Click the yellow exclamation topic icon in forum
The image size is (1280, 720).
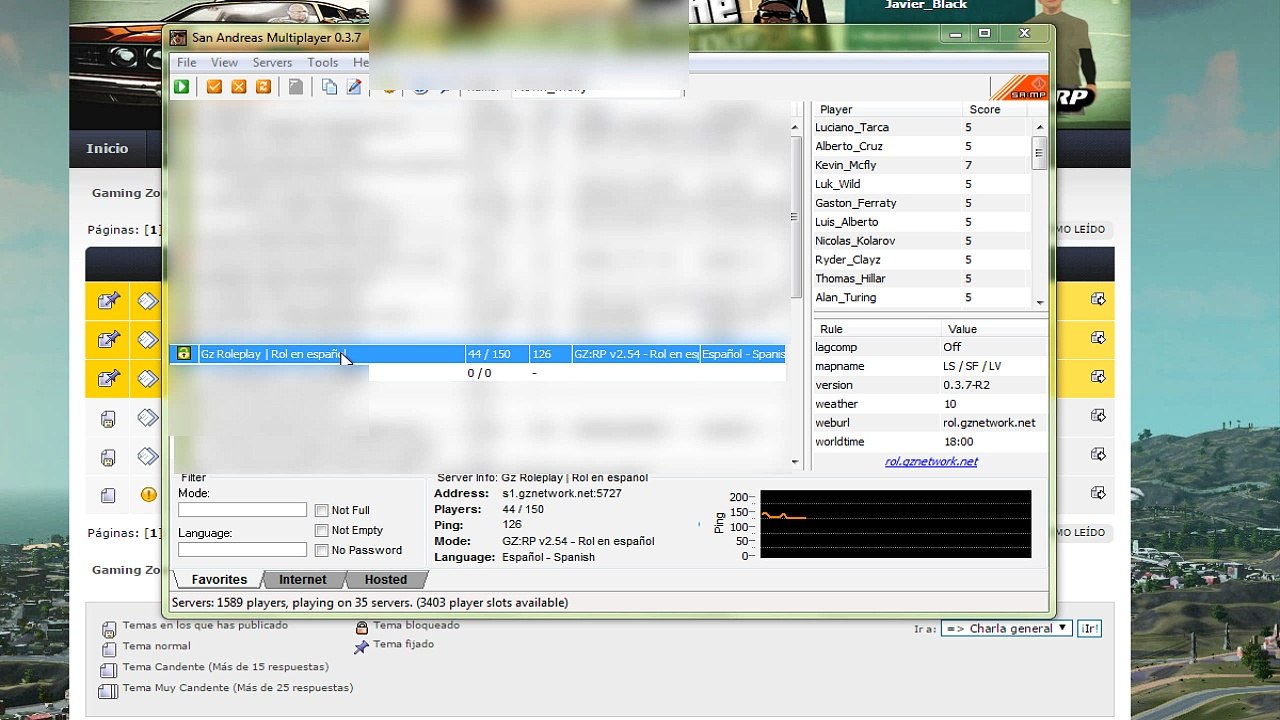148,494
